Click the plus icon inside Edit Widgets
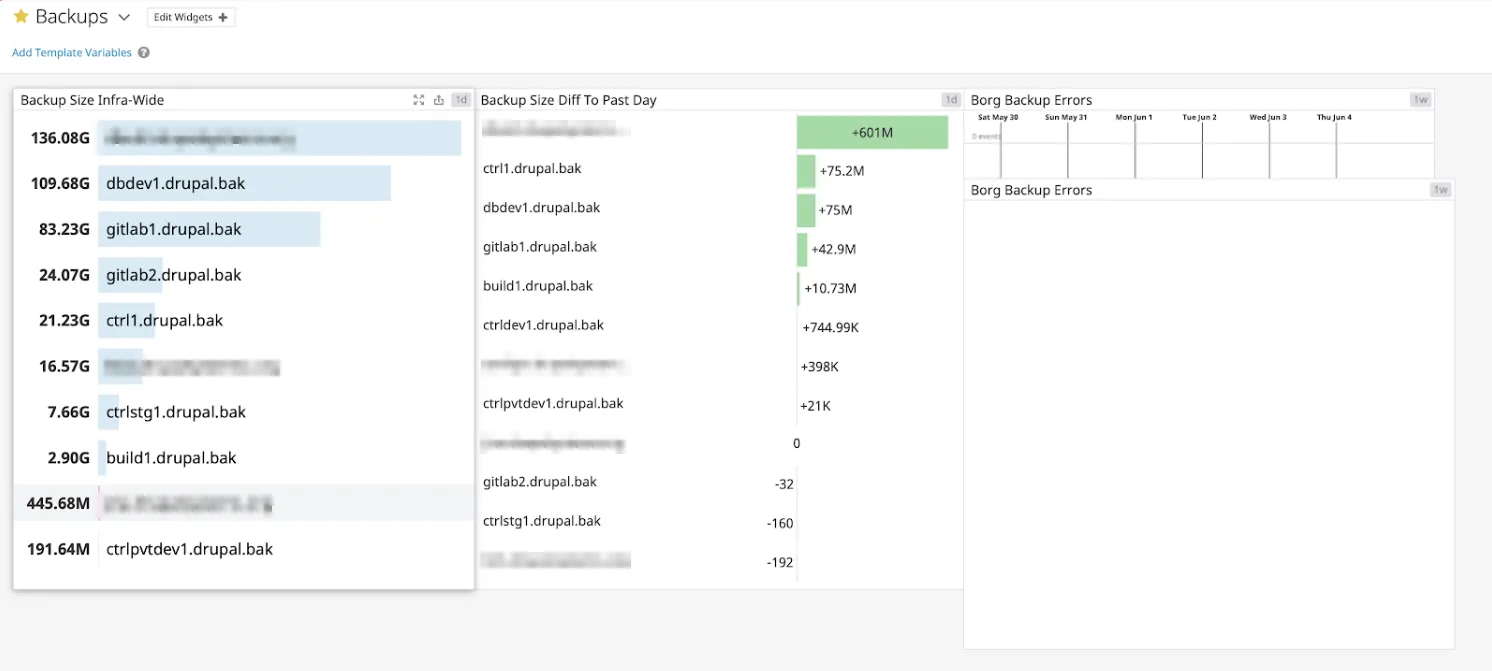Viewport: 1492px width, 671px height. pos(224,17)
